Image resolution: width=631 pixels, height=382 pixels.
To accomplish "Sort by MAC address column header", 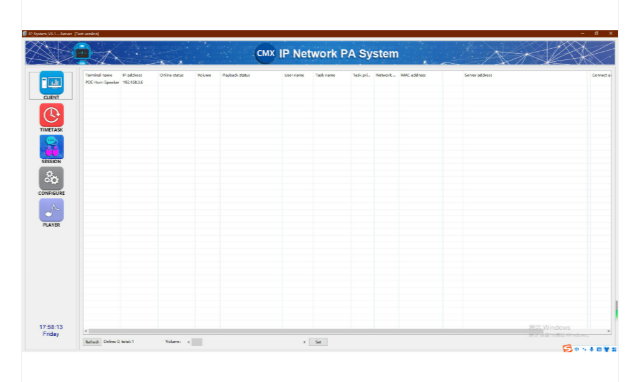I will click(x=413, y=75).
